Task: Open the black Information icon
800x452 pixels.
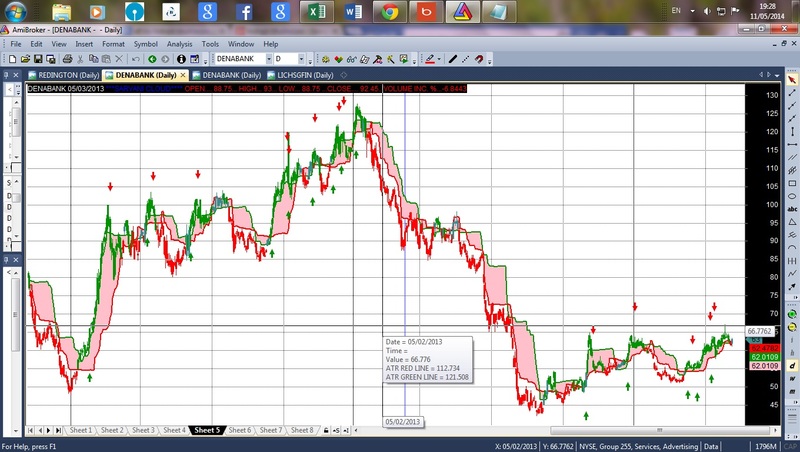Action: [x=181, y=59]
